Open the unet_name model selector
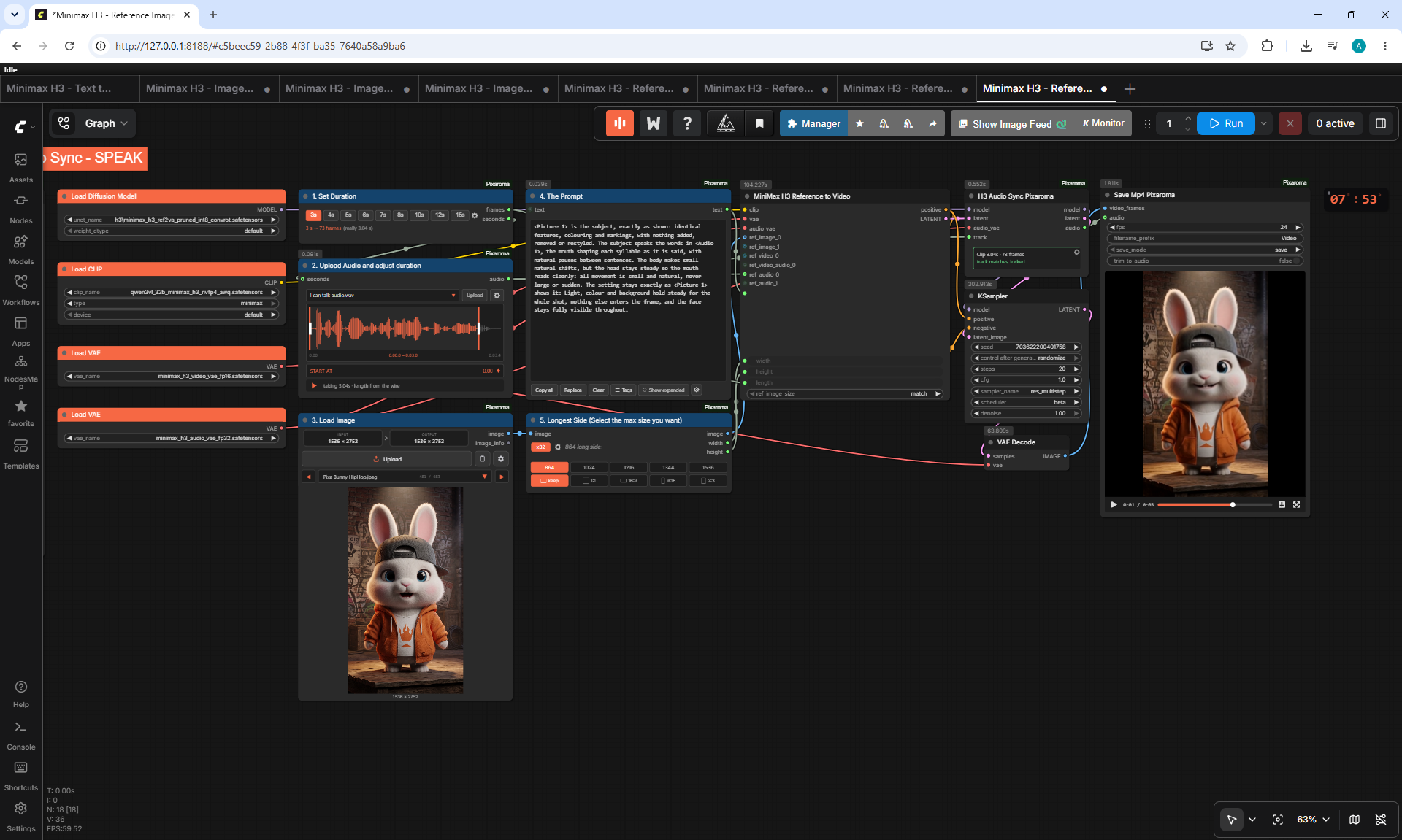 (x=172, y=220)
